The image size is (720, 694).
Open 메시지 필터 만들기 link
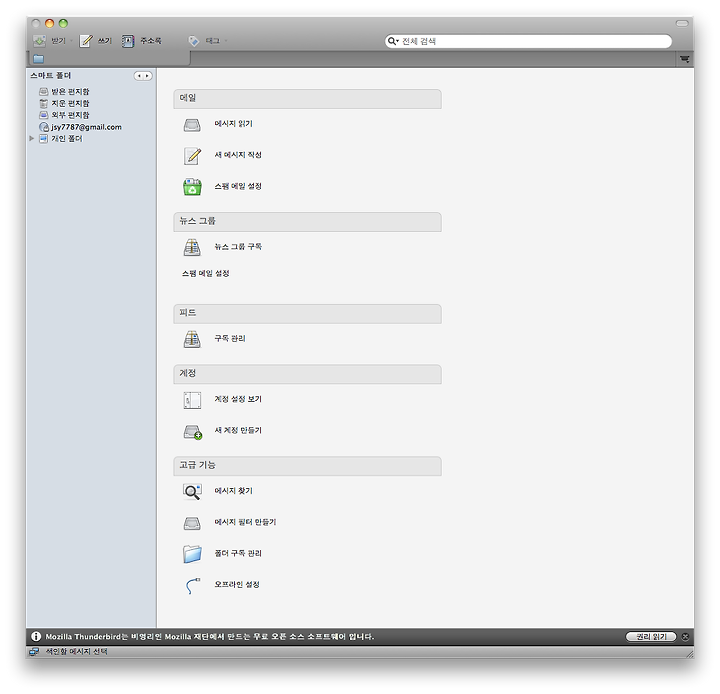[x=245, y=522]
